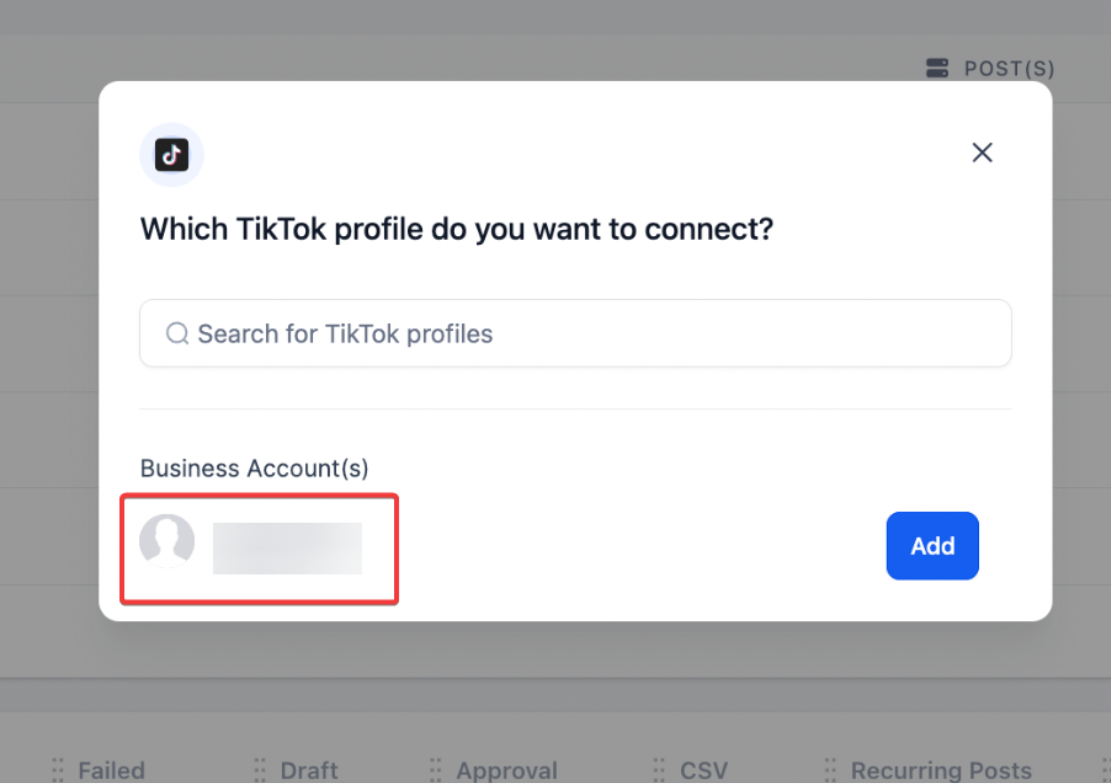The image size is (1111, 784).
Task: Click the TikTok logo icon in dialog
Action: coord(172,155)
